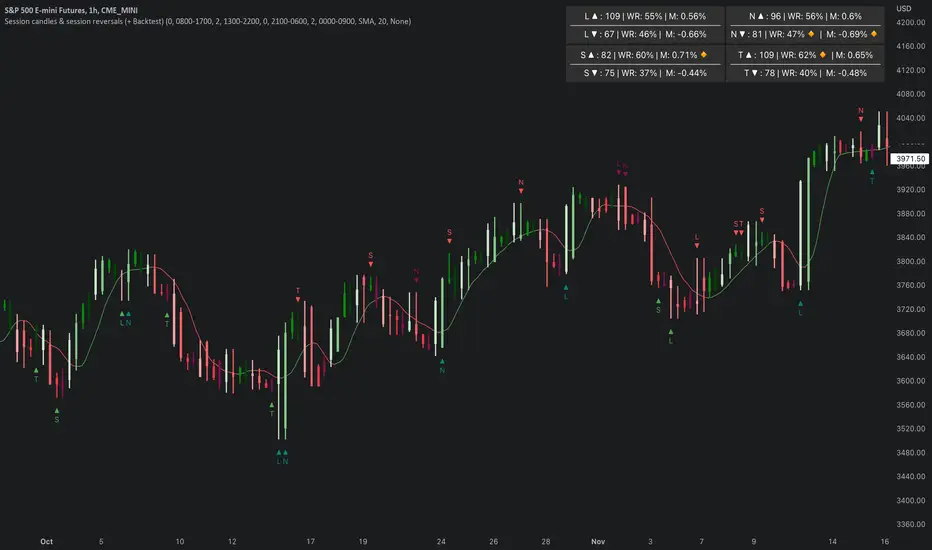
Task: Select the T▼ : 78 stats cell
Action: pyautogui.click(x=804, y=73)
